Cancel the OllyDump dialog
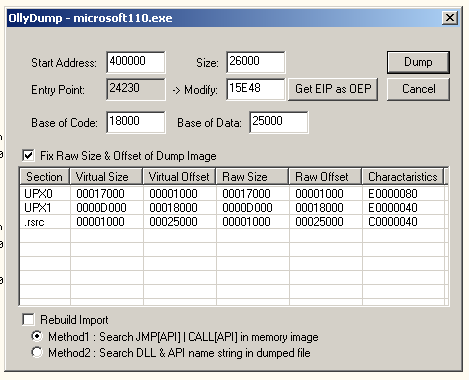 pyautogui.click(x=418, y=89)
